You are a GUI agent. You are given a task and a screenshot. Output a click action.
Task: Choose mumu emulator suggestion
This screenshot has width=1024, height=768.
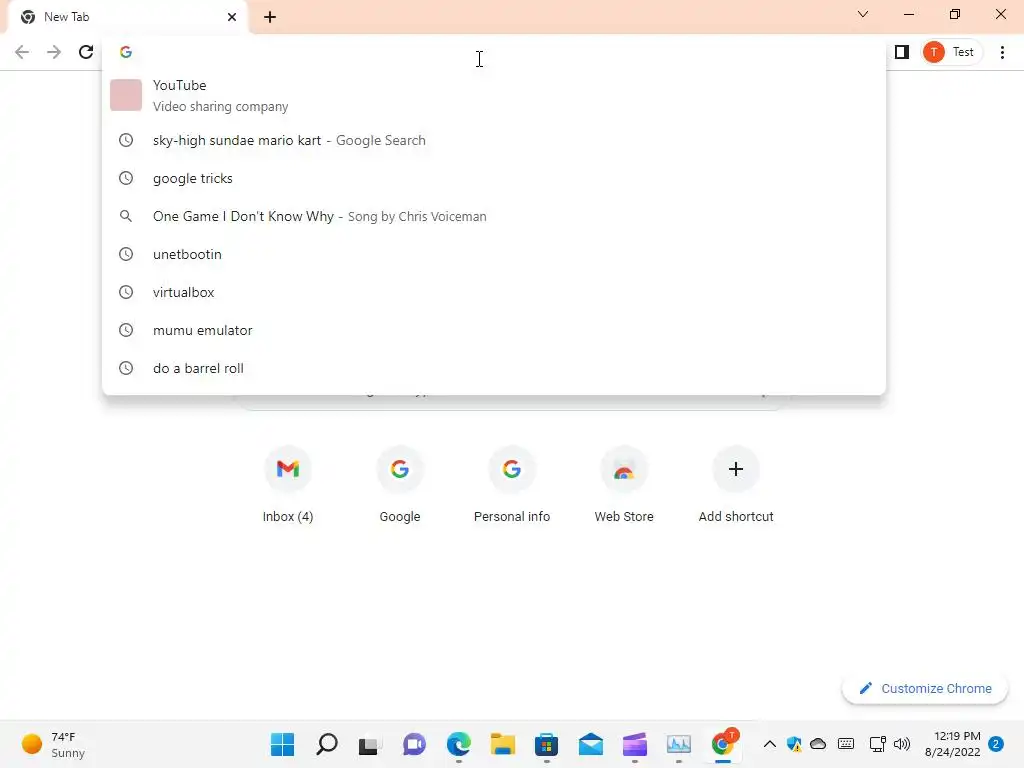[x=494, y=330]
